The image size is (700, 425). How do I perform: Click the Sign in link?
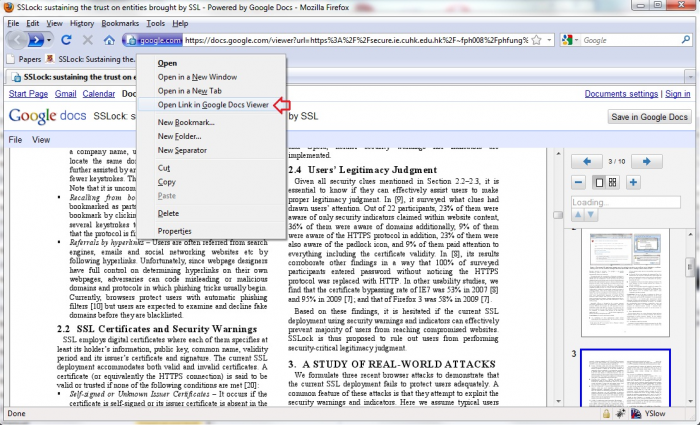(x=678, y=94)
